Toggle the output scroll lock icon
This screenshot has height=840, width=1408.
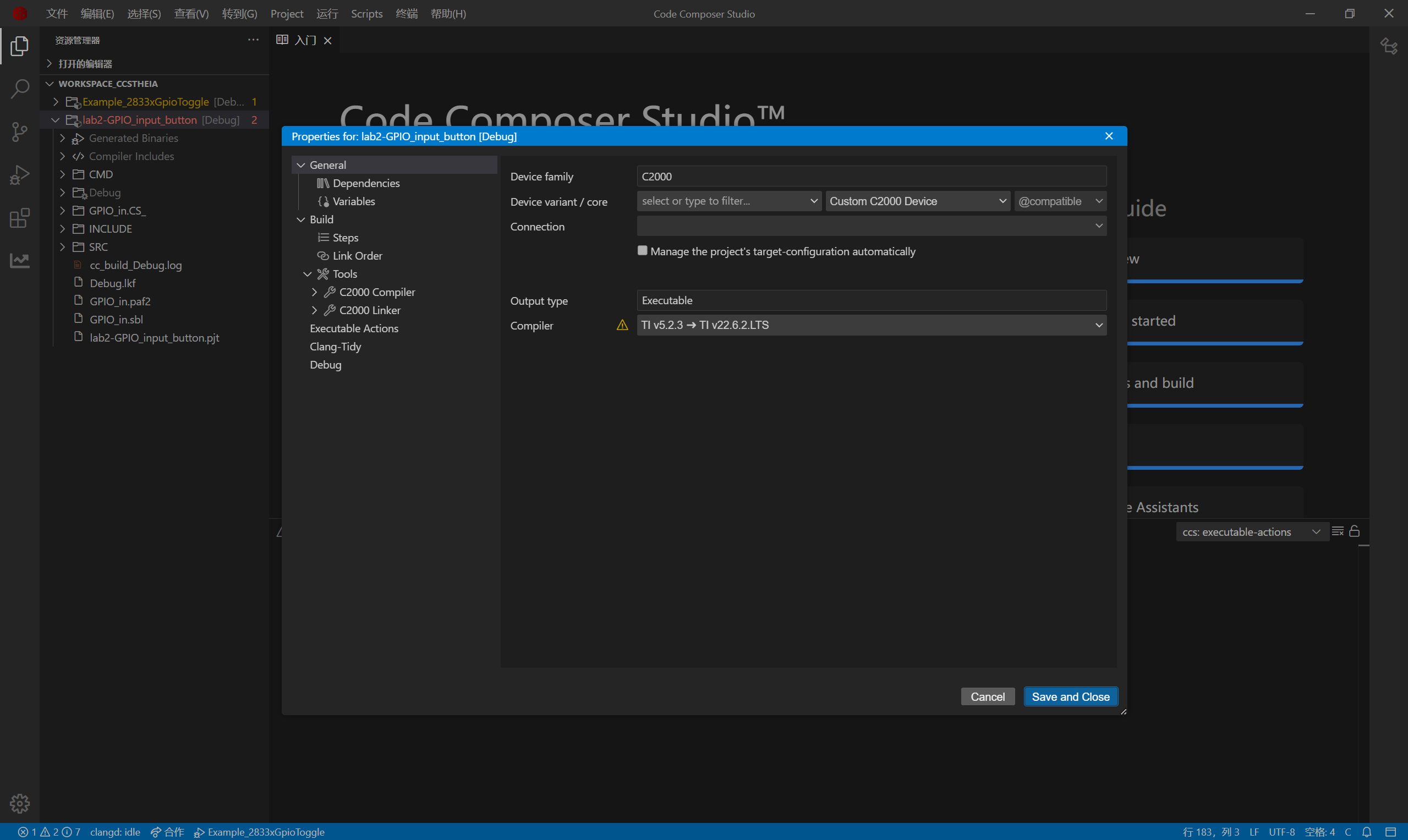click(1354, 531)
